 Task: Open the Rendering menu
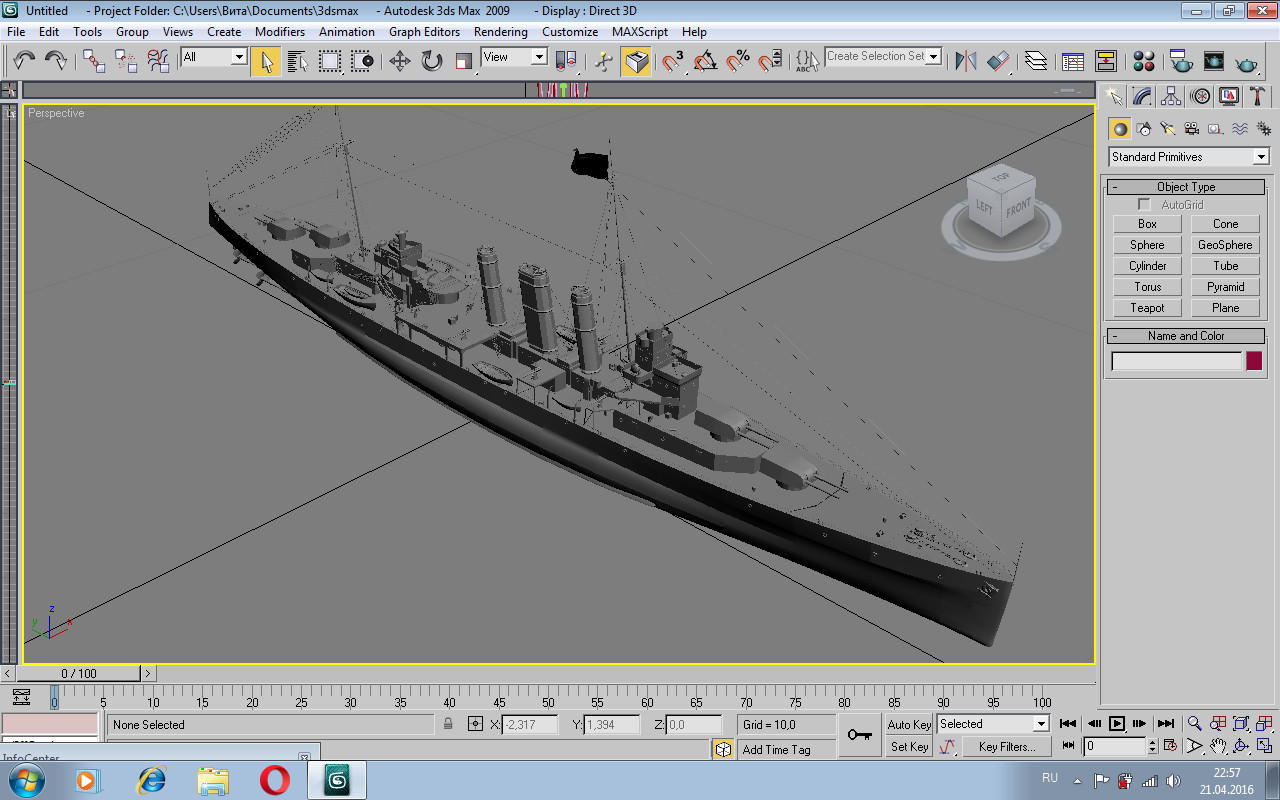(500, 32)
